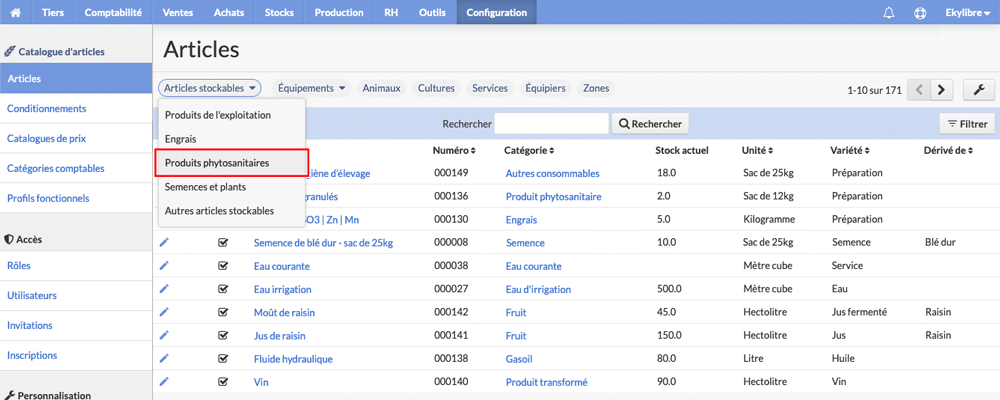Filter by Équipiers

coord(545,89)
